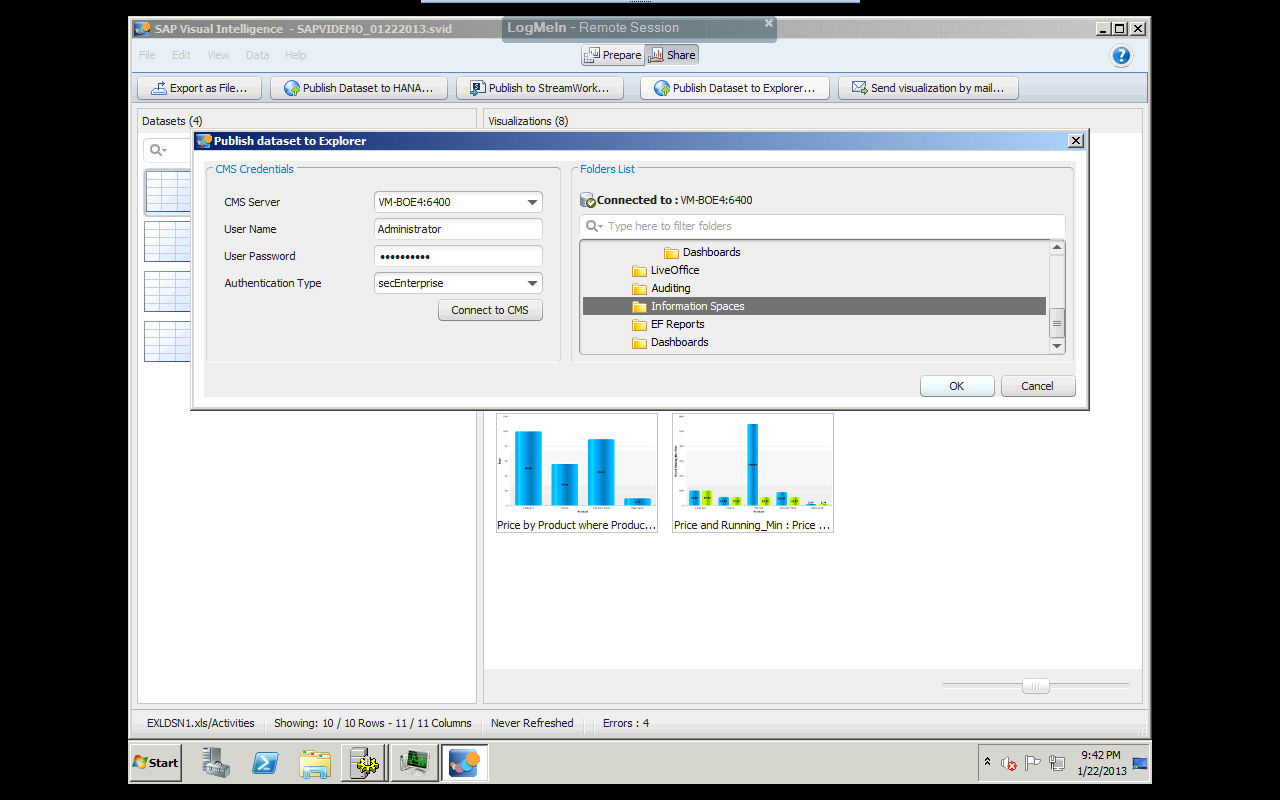Focus the User Password field
The image size is (1280, 800).
pos(458,256)
